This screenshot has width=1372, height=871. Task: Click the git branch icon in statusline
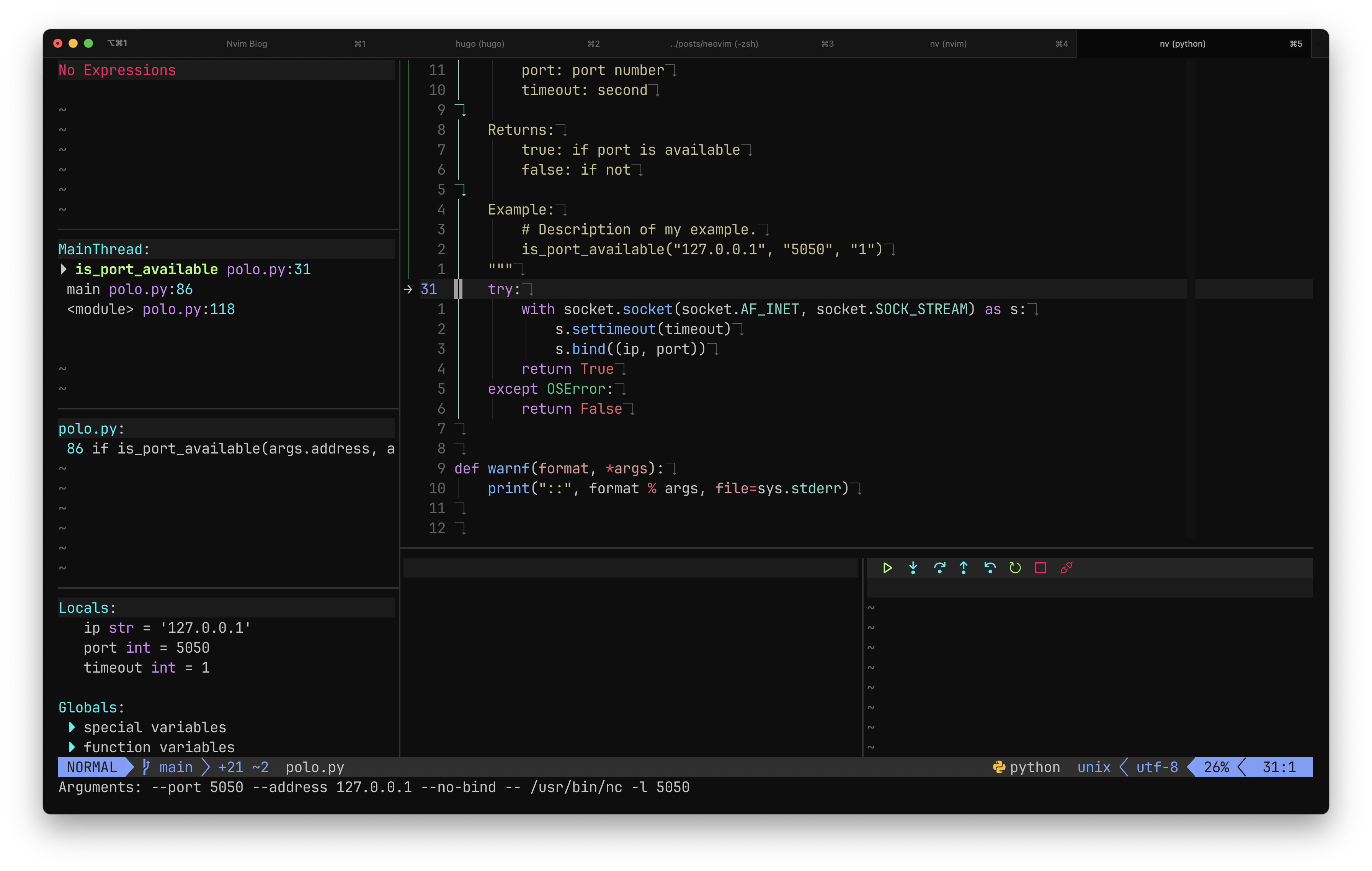pos(146,767)
